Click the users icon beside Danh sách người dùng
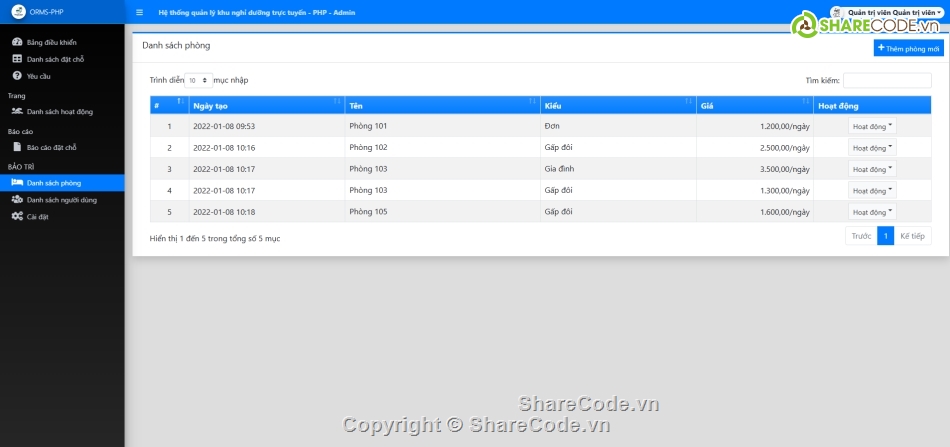This screenshot has height=447, width=950. click(17, 199)
